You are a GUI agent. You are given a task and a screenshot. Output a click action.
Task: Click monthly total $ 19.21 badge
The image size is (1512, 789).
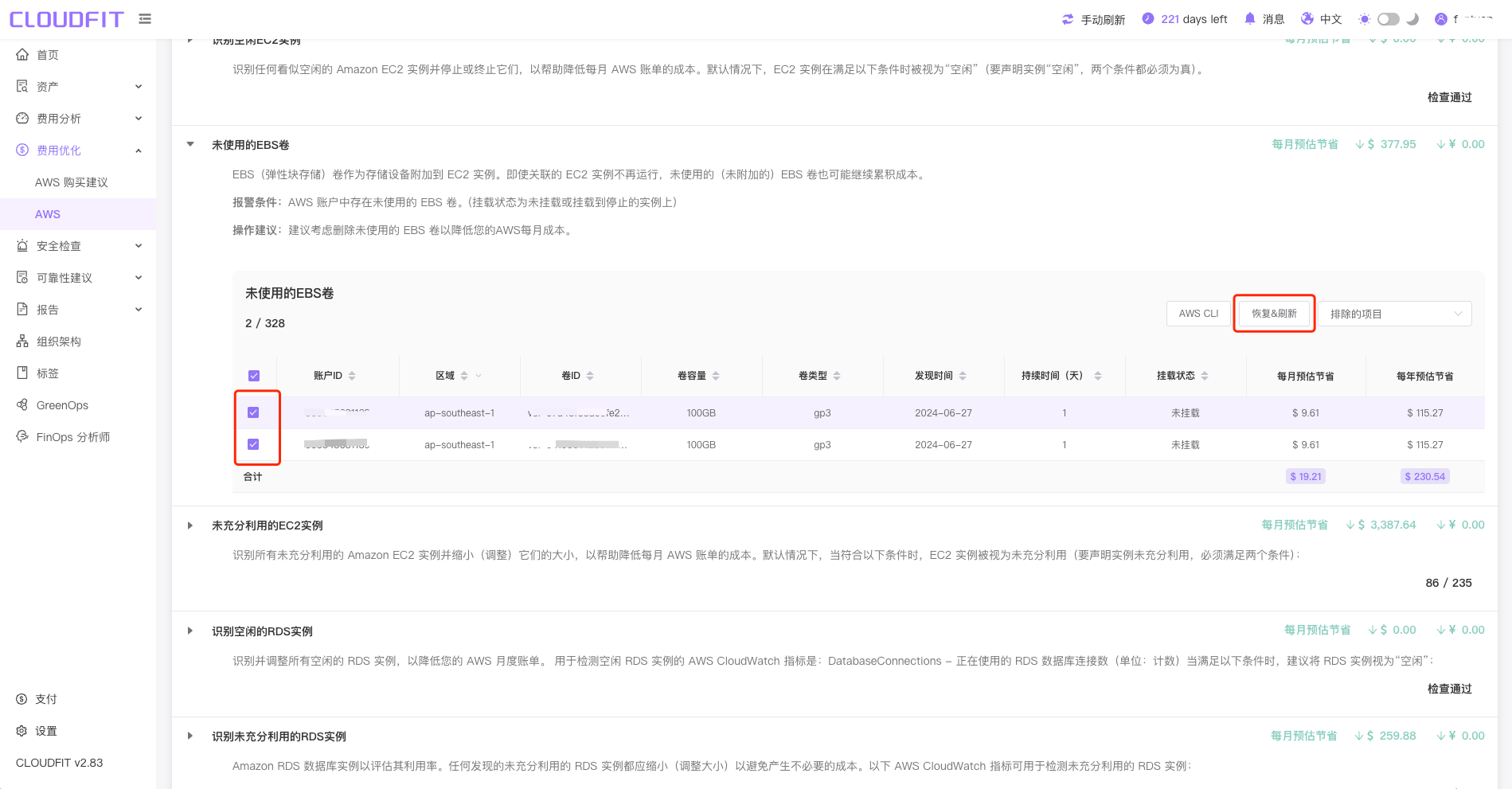click(x=1306, y=477)
